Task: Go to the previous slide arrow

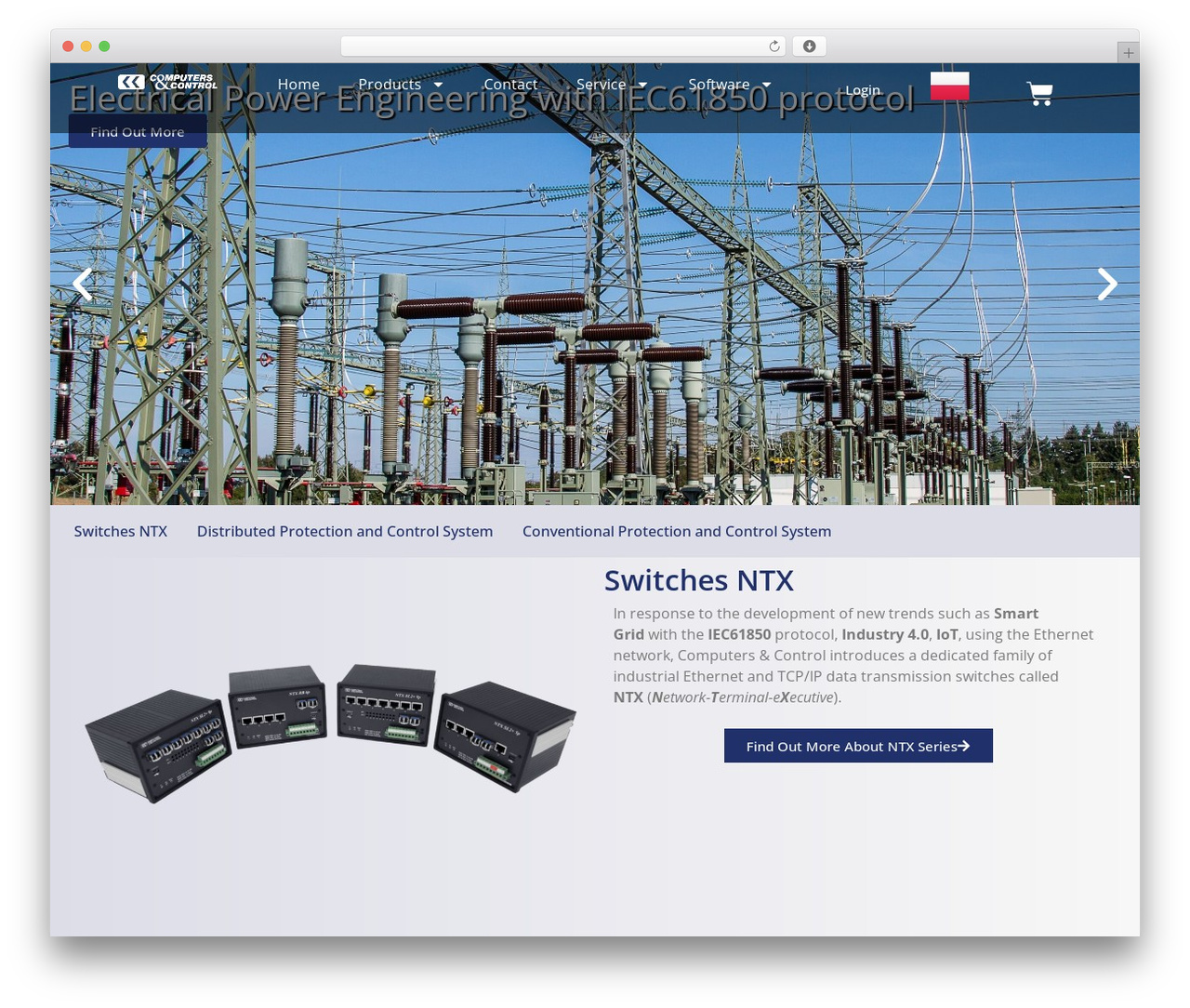Action: 83,285
